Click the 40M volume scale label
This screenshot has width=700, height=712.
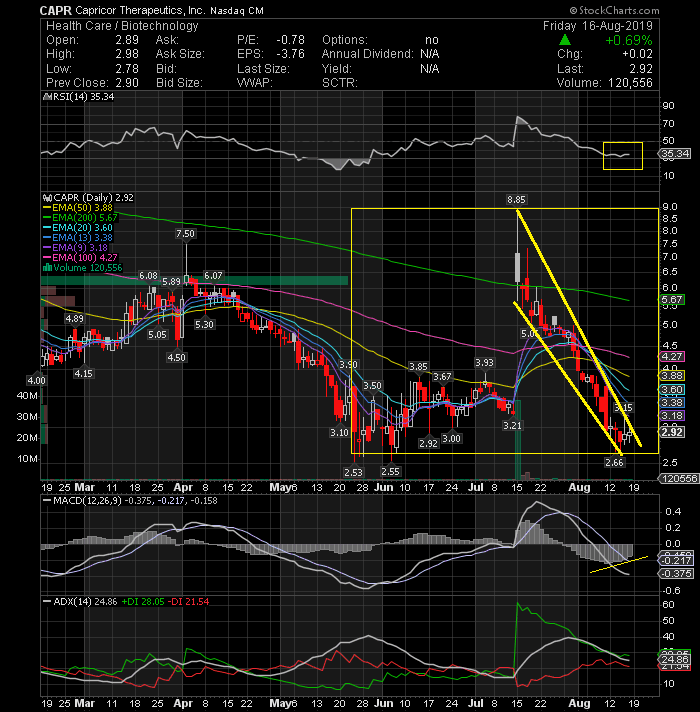pyautogui.click(x=27, y=396)
